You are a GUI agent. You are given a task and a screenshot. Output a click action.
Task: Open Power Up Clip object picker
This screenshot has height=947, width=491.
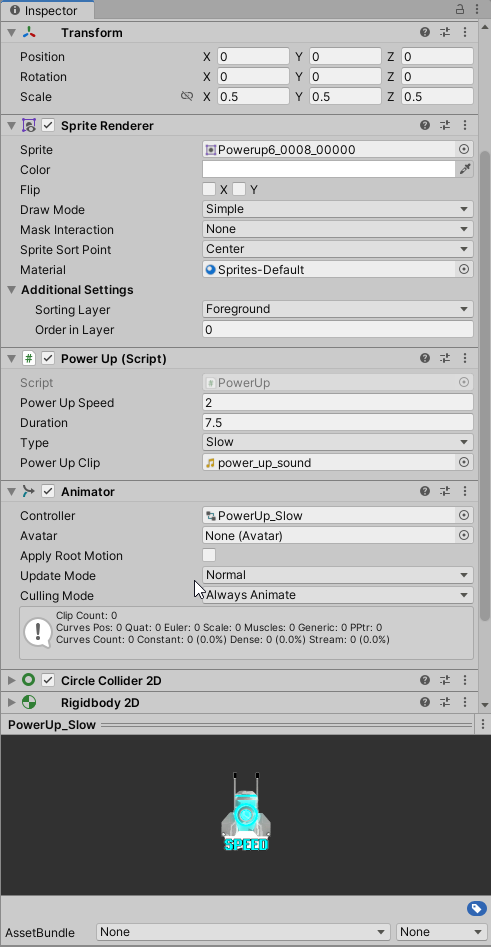[464, 463]
